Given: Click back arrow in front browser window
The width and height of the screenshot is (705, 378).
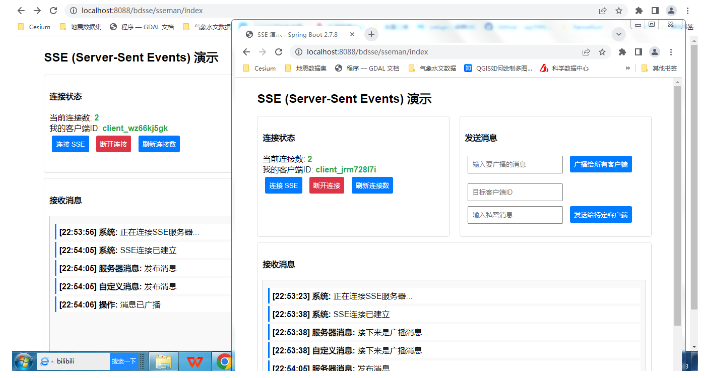Looking at the screenshot, I should [x=246, y=52].
